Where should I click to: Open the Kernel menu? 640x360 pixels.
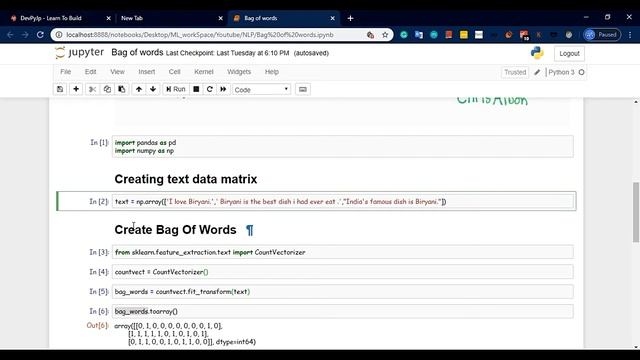[x=204, y=72]
